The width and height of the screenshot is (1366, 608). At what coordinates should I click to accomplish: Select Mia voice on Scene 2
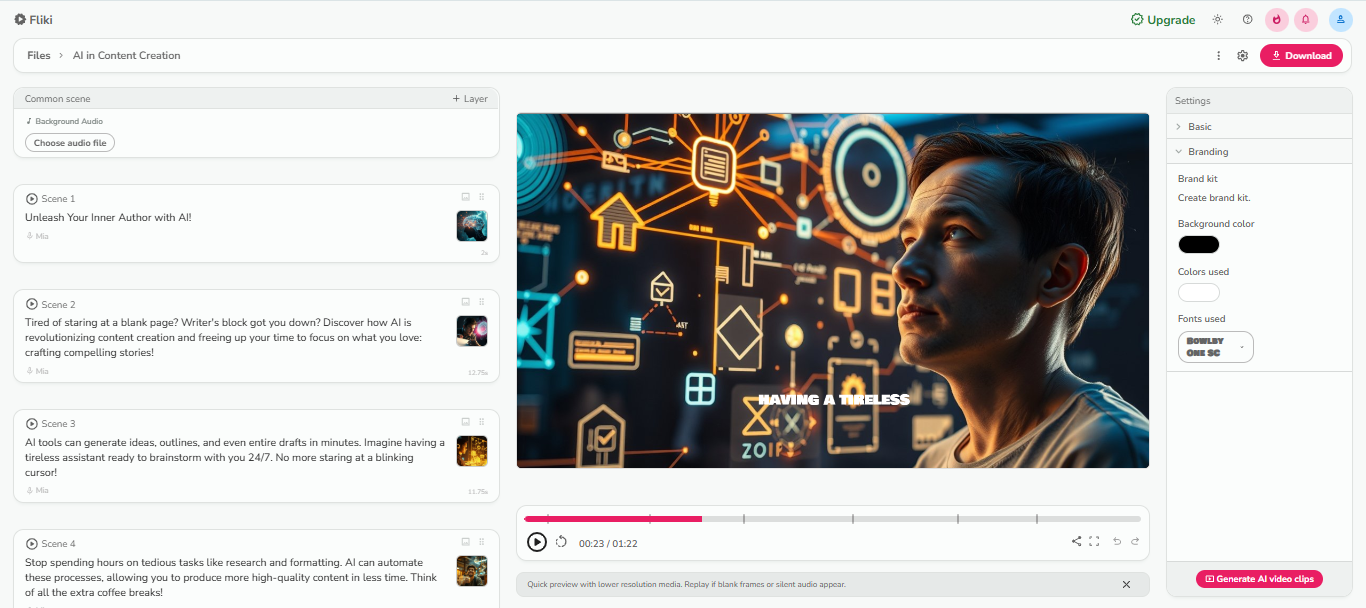coord(38,371)
